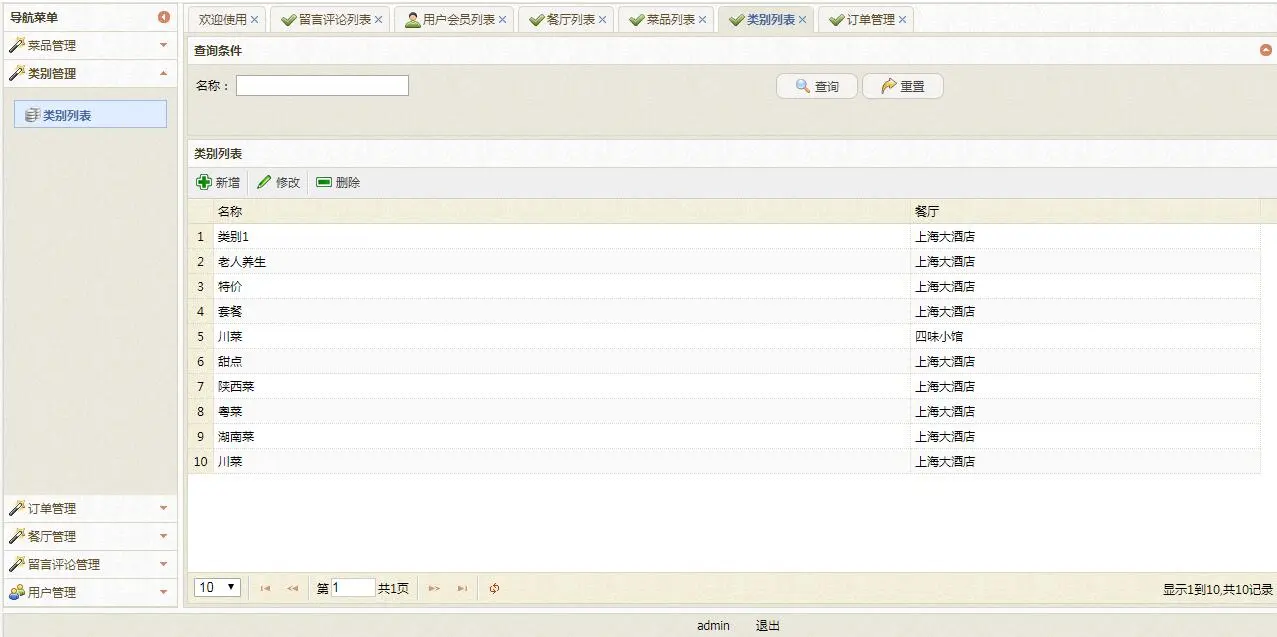Expand the 留言评论管理 menu section
1277x637 pixels.
click(164, 564)
